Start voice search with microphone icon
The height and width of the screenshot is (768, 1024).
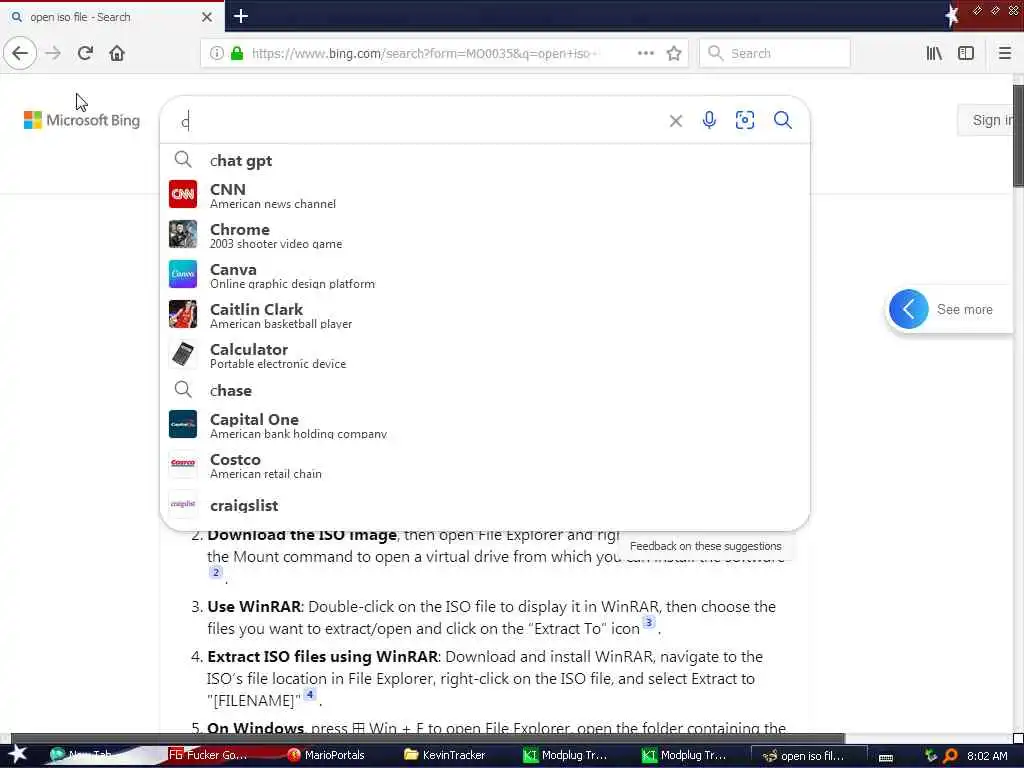(x=709, y=120)
